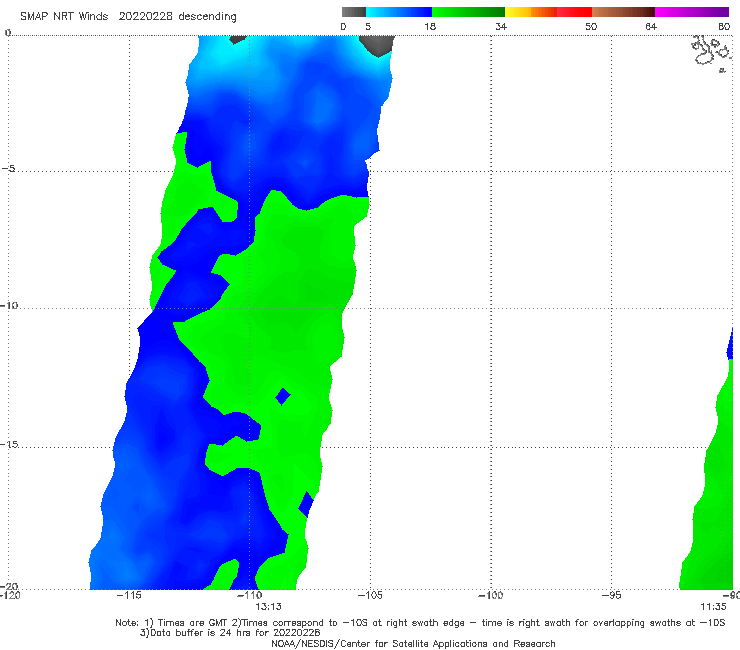Click the gray 0-5 segment of the colorbar

point(354,12)
